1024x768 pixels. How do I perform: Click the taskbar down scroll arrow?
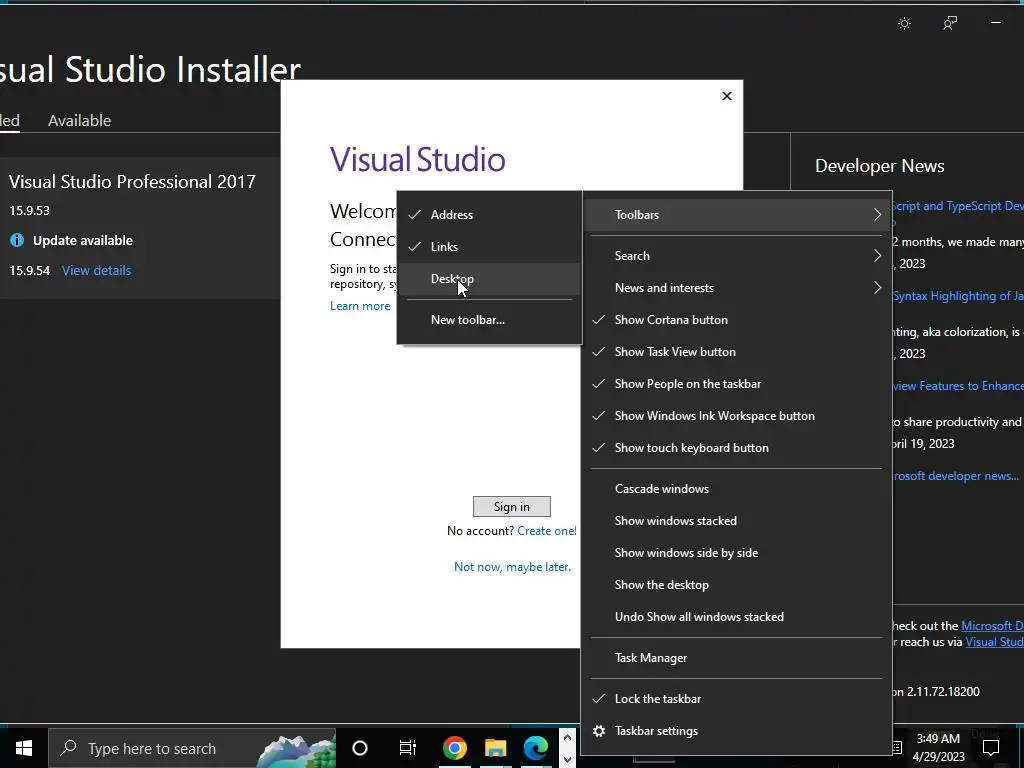pos(568,760)
